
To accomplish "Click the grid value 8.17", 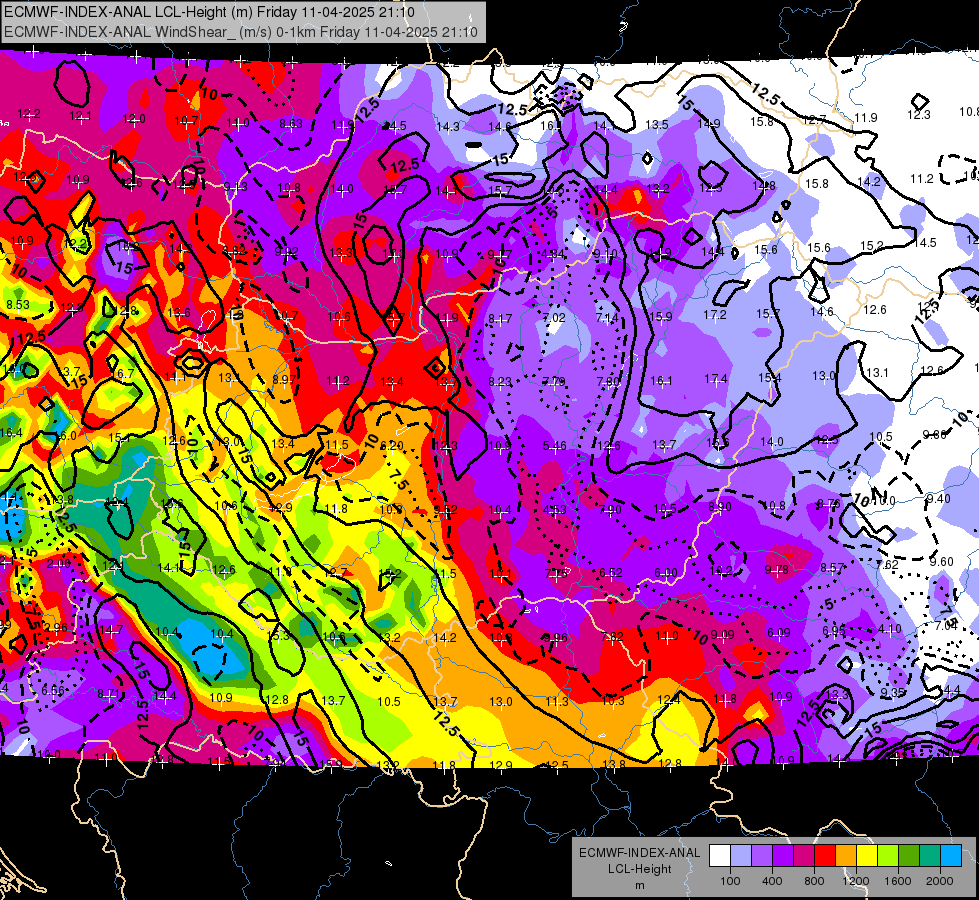I will [x=500, y=319].
